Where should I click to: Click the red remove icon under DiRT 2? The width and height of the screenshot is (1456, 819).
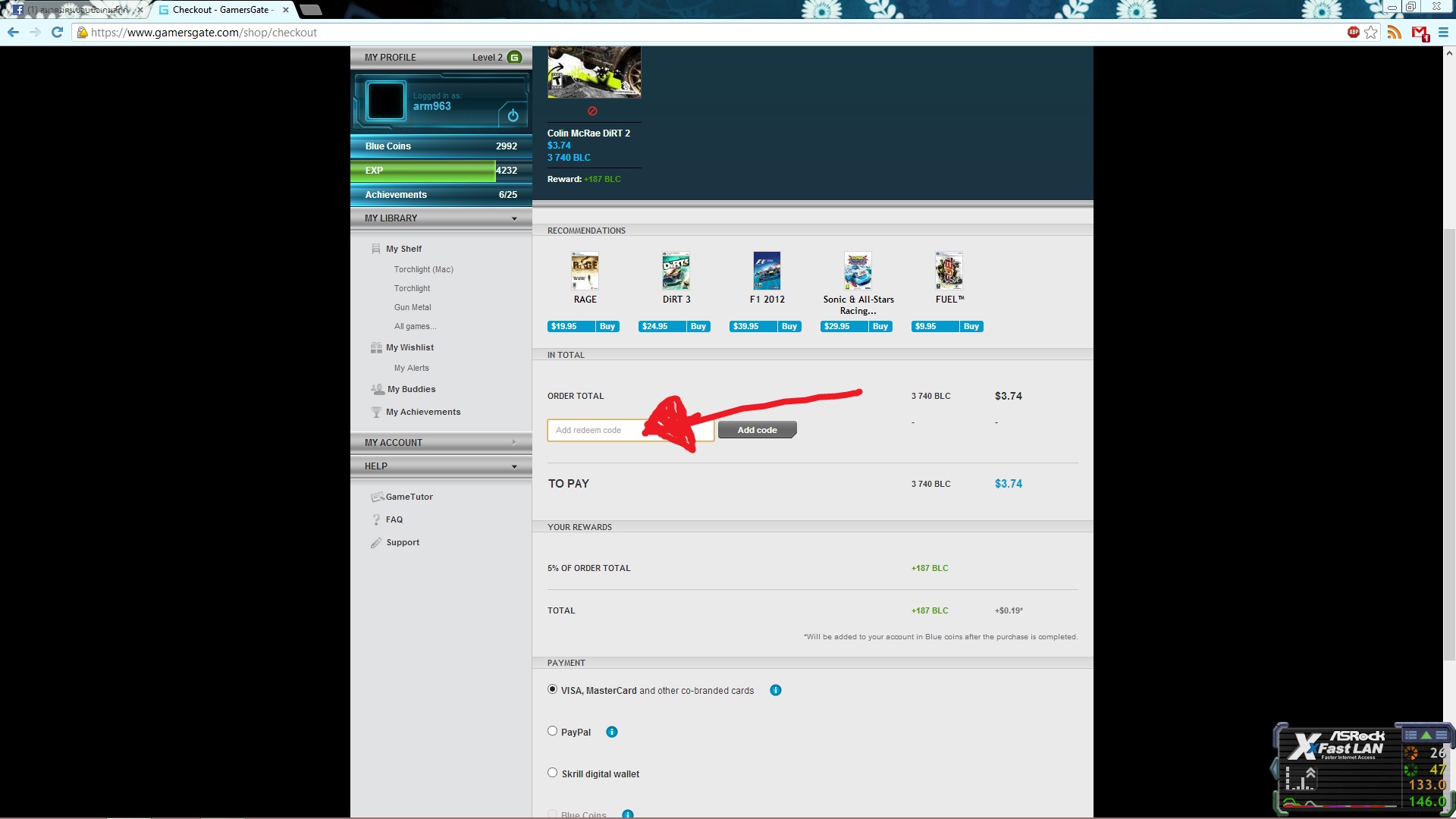[592, 111]
